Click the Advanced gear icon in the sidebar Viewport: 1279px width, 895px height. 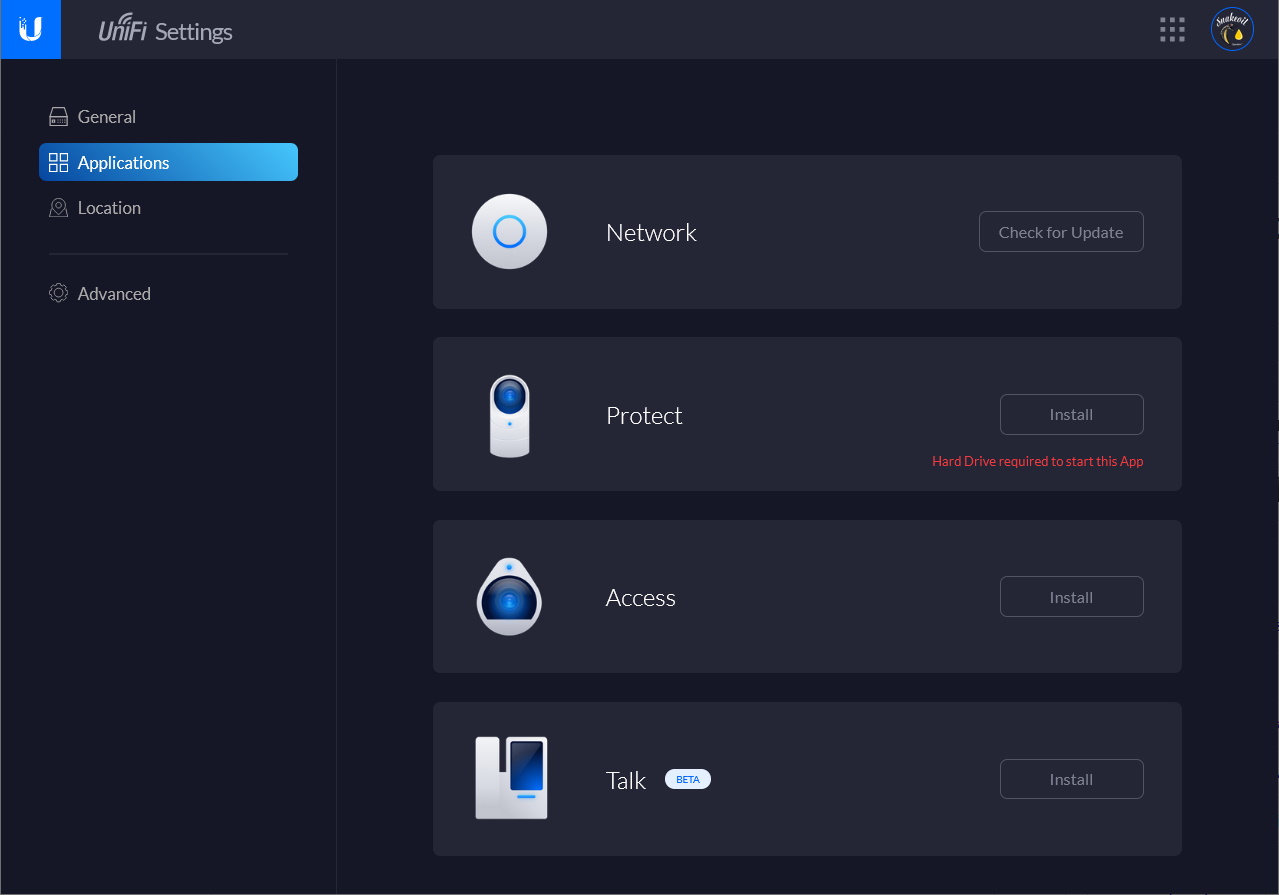pyautogui.click(x=58, y=293)
